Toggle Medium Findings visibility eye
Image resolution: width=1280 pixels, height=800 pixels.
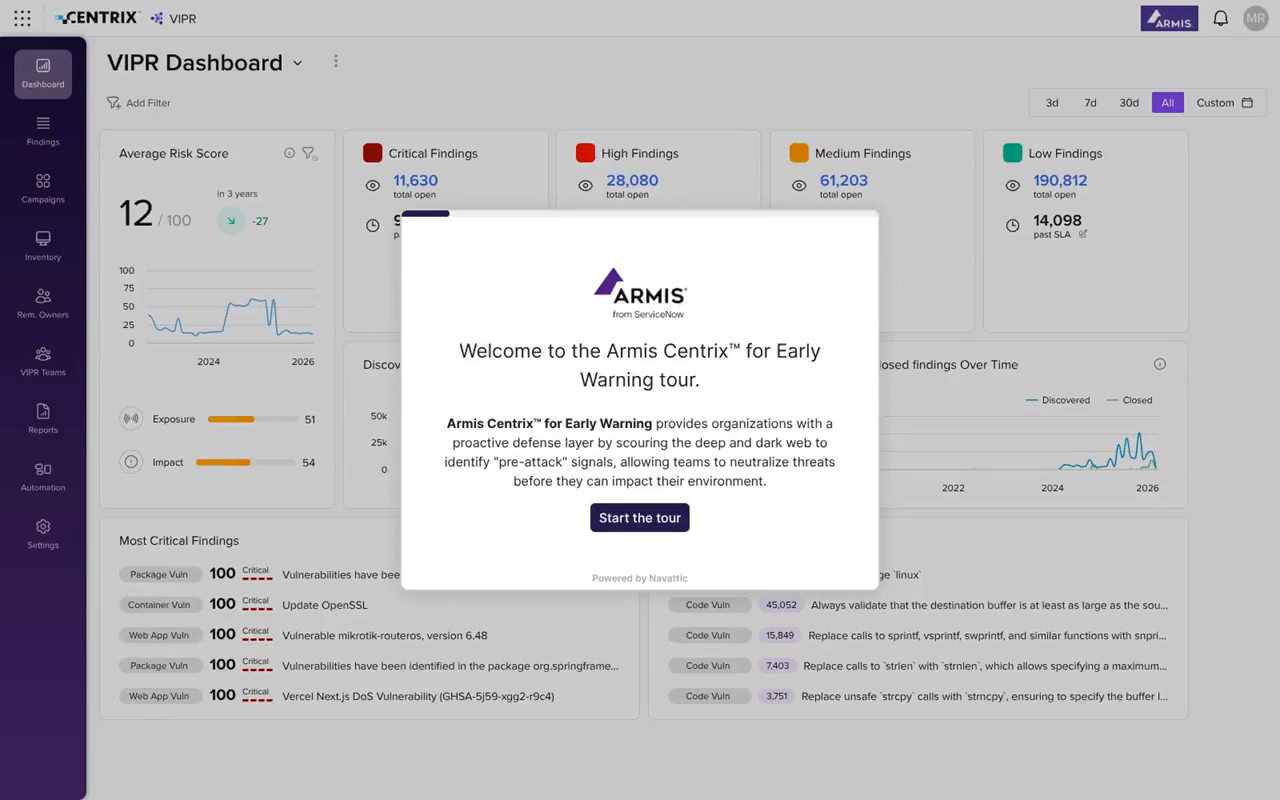799,186
